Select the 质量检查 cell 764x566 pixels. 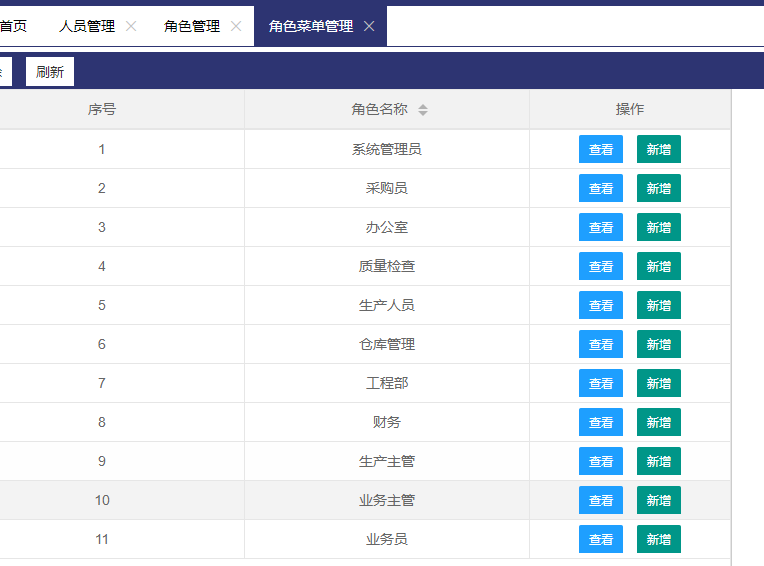tap(387, 266)
